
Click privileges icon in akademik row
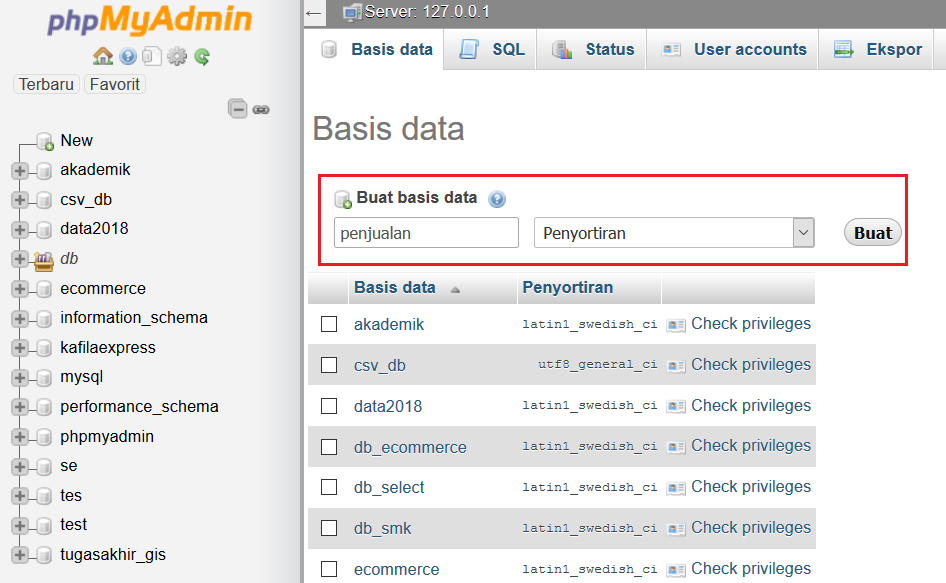676,325
